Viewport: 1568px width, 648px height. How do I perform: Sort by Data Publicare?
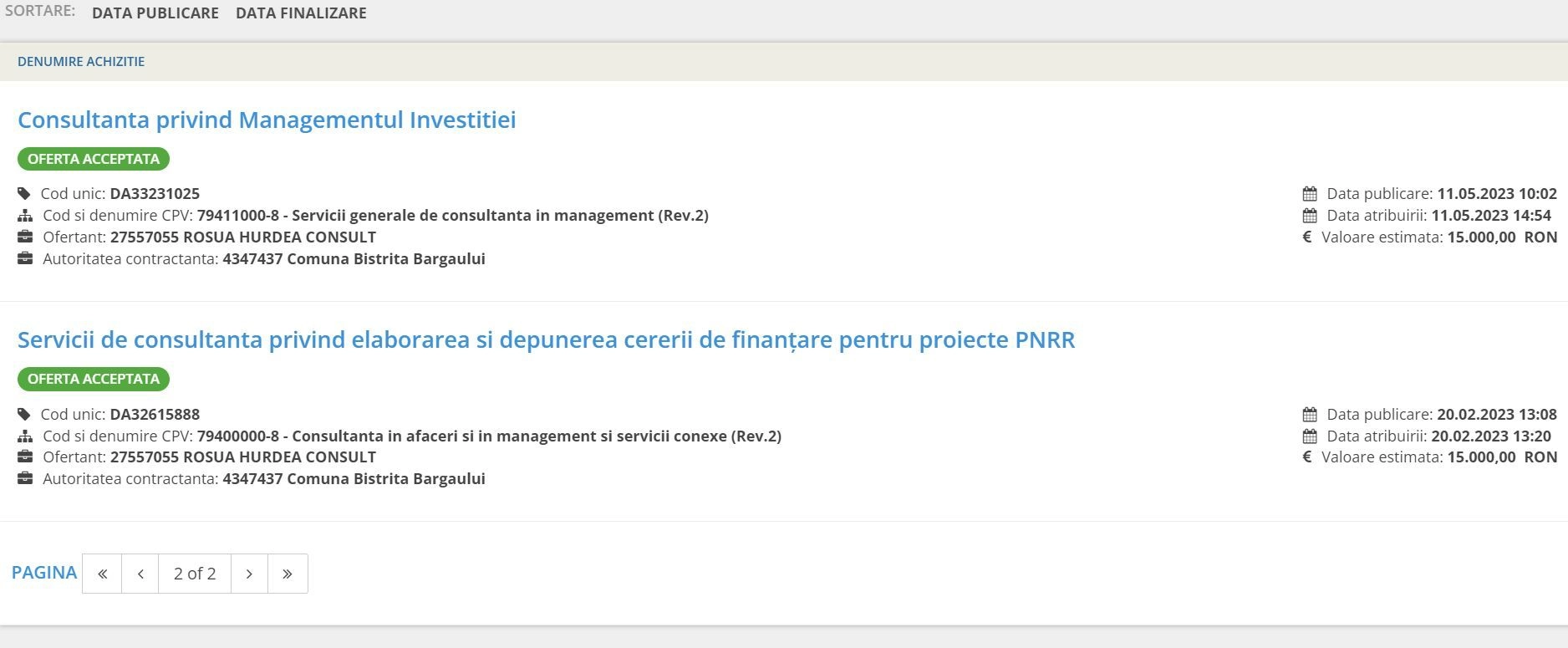(x=155, y=13)
